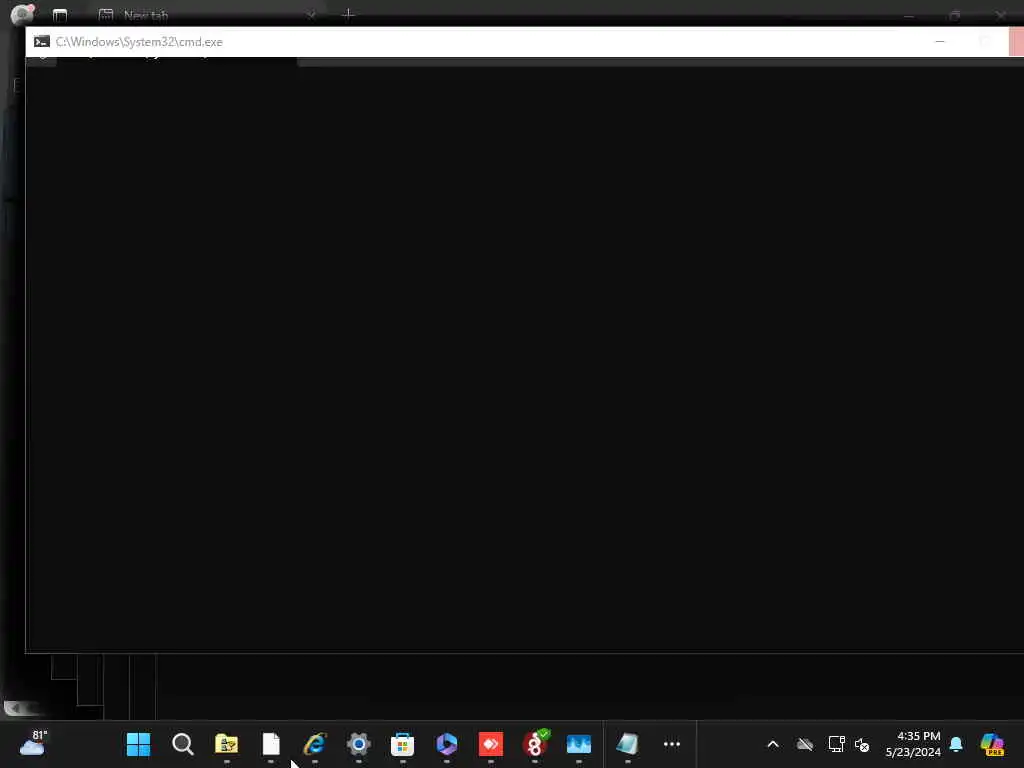Open the red icon with green checkmark
This screenshot has height=768, width=1024.
click(x=535, y=743)
